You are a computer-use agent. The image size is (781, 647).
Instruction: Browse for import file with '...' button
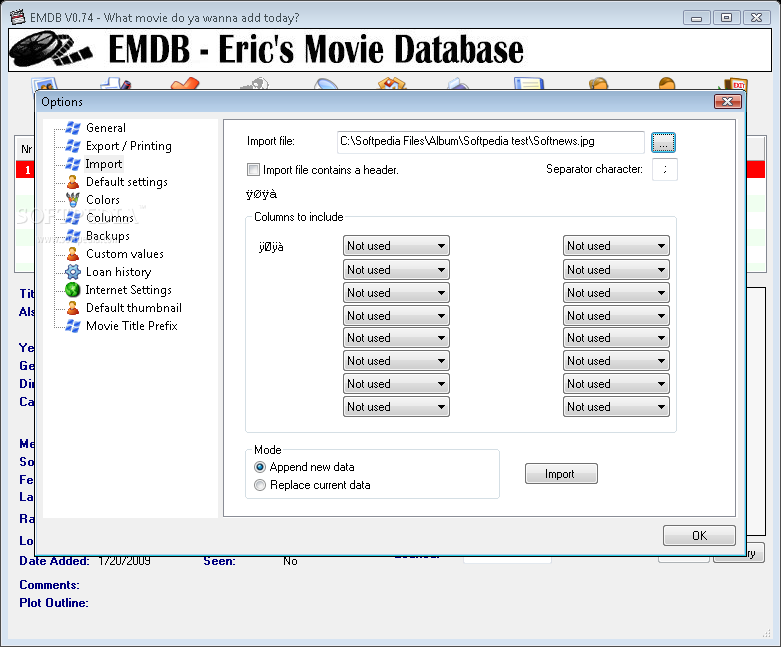tap(663, 143)
